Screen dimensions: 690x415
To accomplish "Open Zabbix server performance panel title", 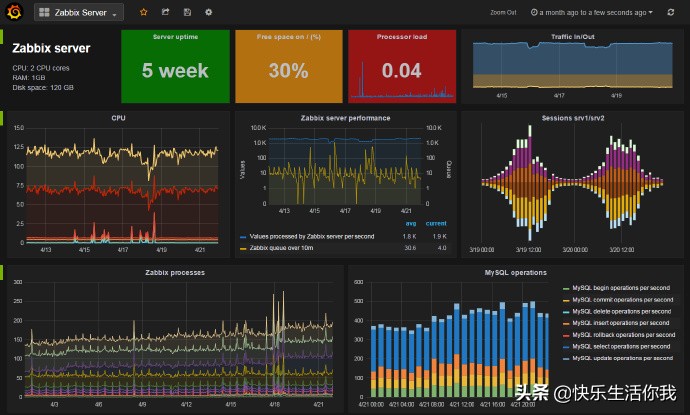I will tap(345, 118).
